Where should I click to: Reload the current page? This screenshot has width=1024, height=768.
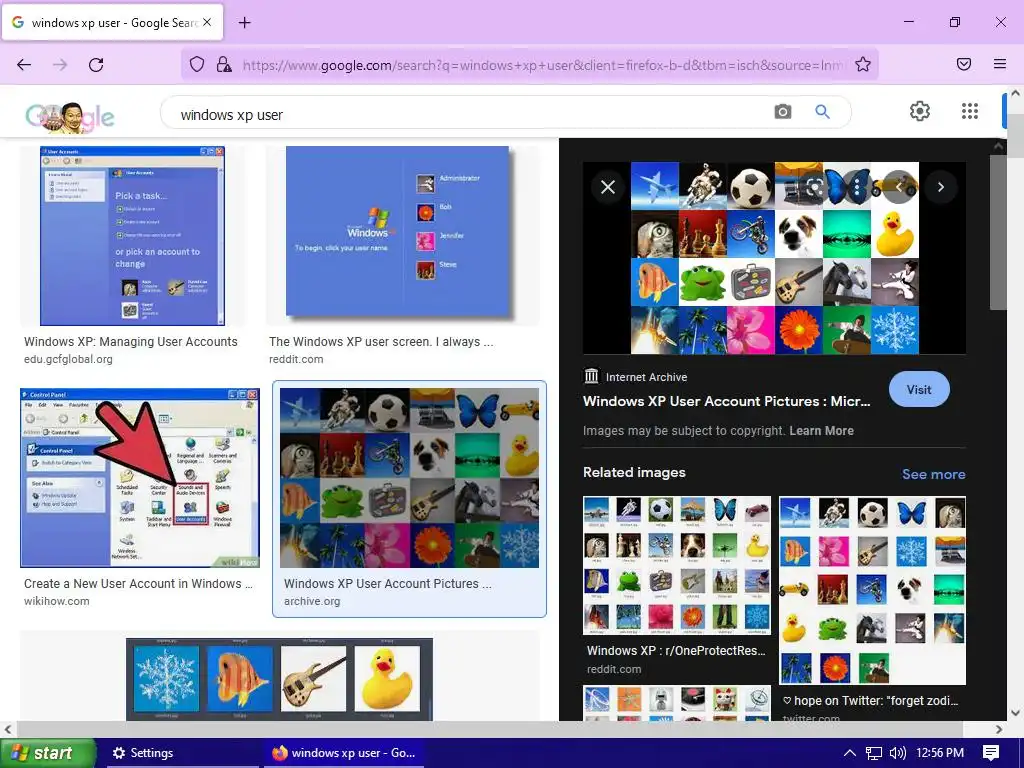click(96, 64)
